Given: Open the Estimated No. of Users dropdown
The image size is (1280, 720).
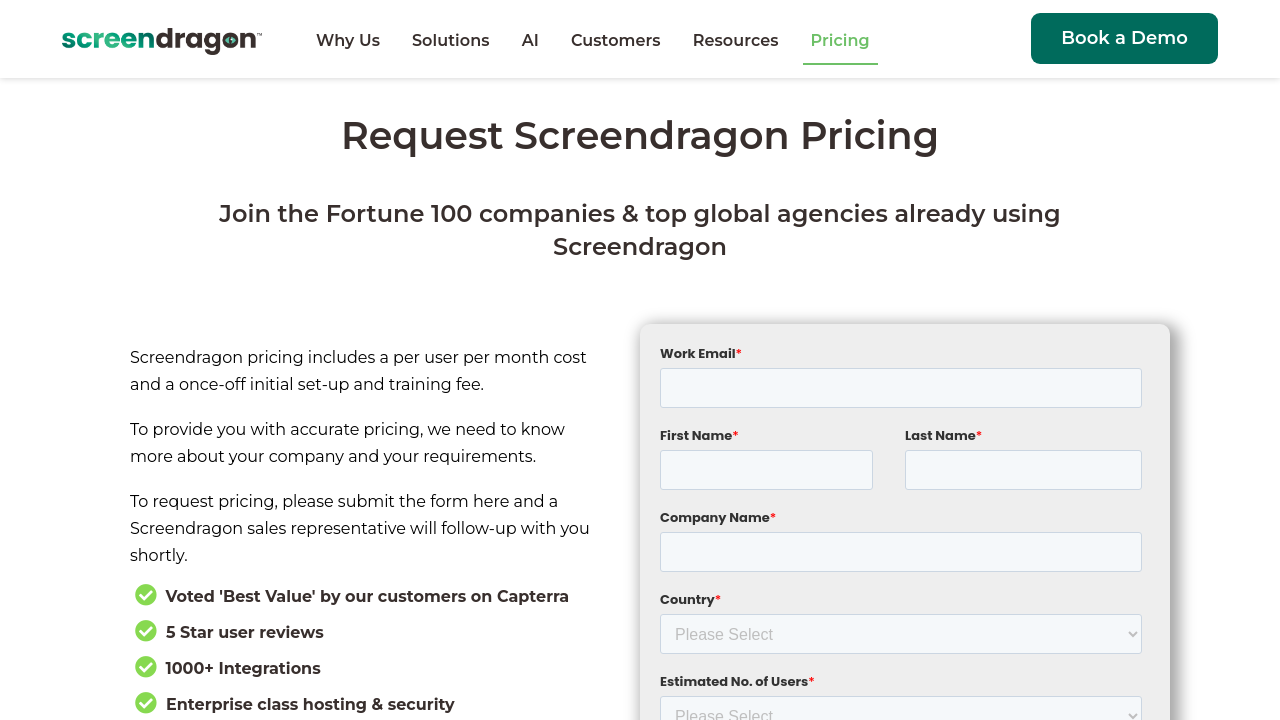Looking at the screenshot, I should tap(900, 712).
